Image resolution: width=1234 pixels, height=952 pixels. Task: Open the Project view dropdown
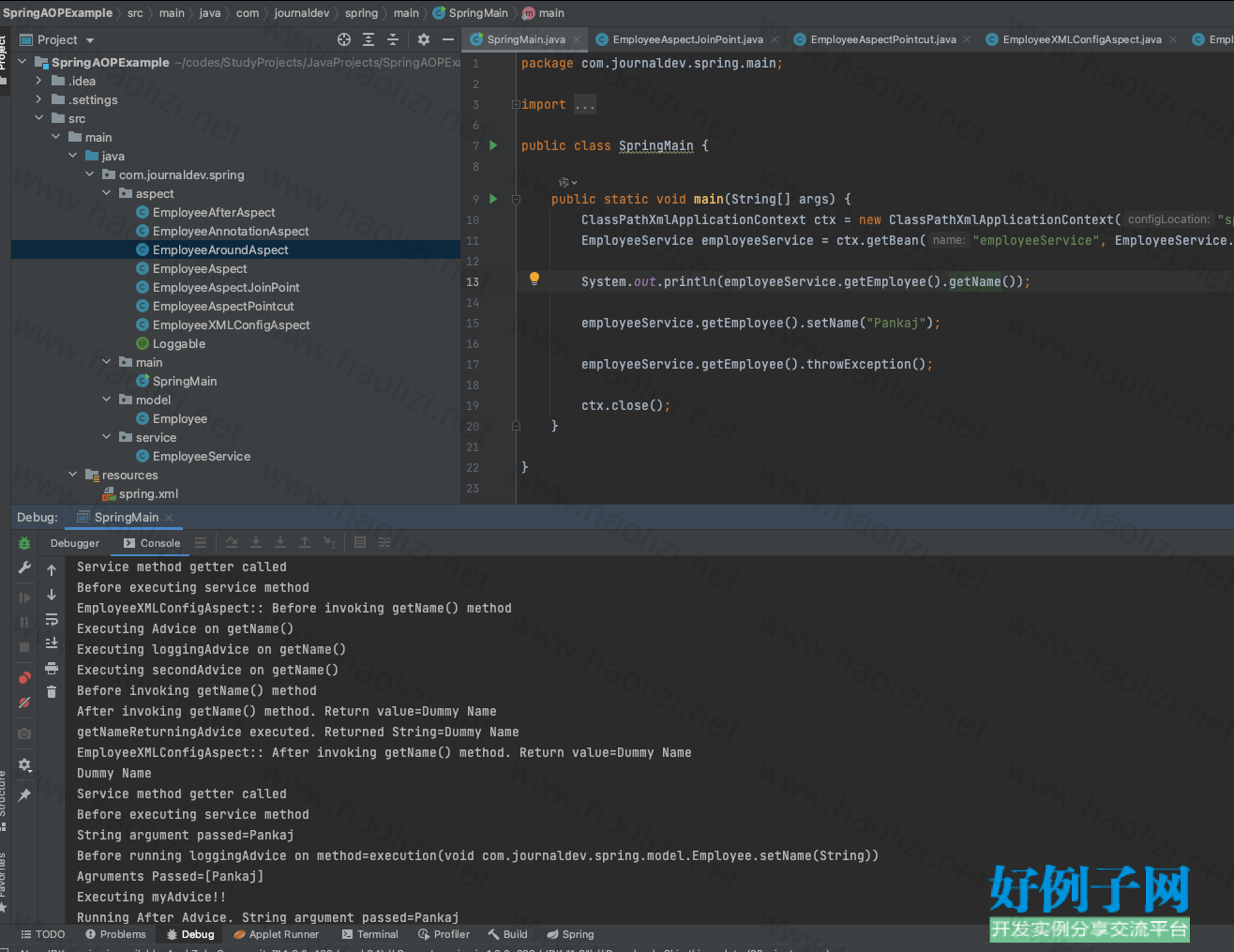pos(90,40)
